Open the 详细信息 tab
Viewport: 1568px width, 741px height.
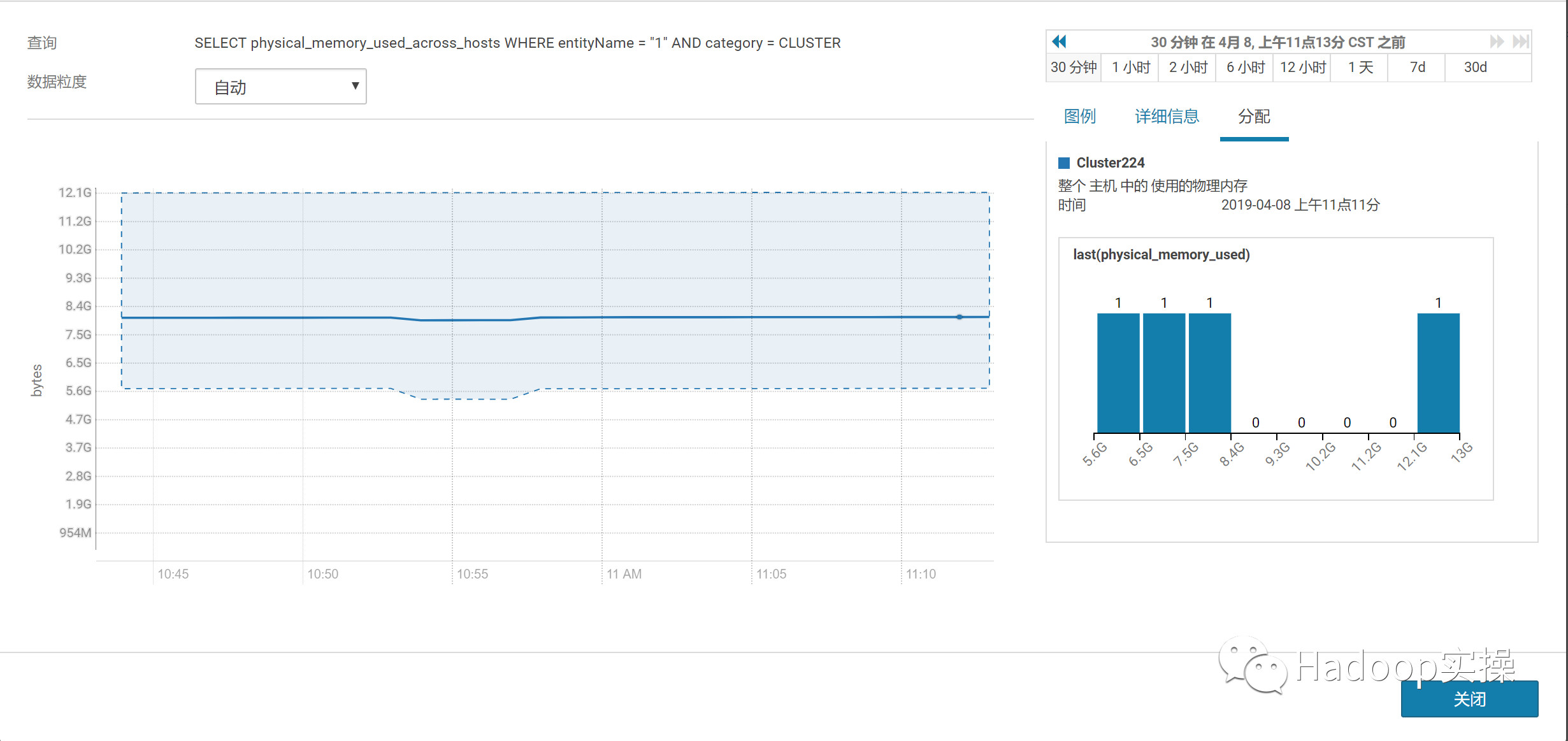(1167, 117)
